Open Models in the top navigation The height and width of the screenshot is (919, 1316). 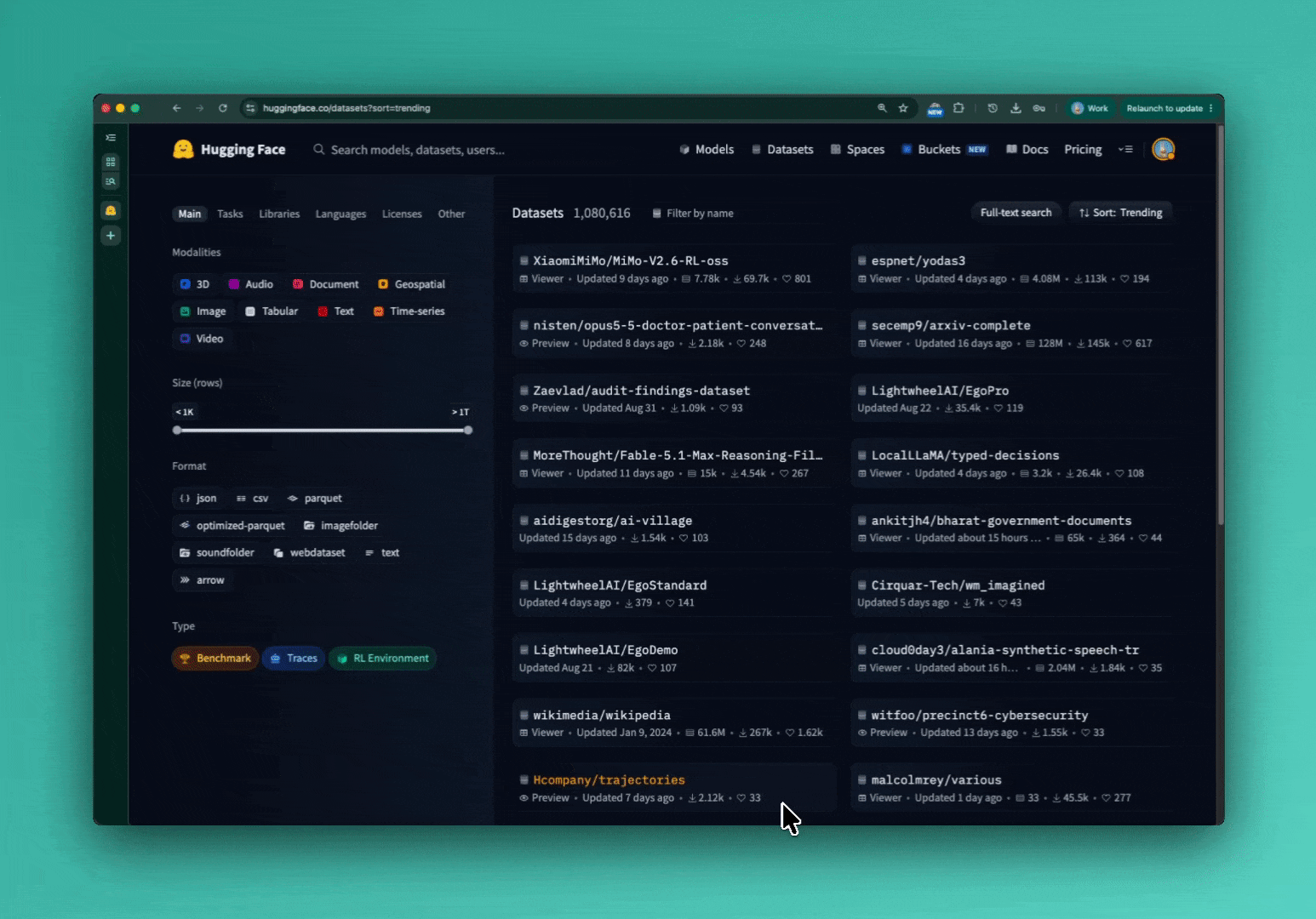coord(707,150)
